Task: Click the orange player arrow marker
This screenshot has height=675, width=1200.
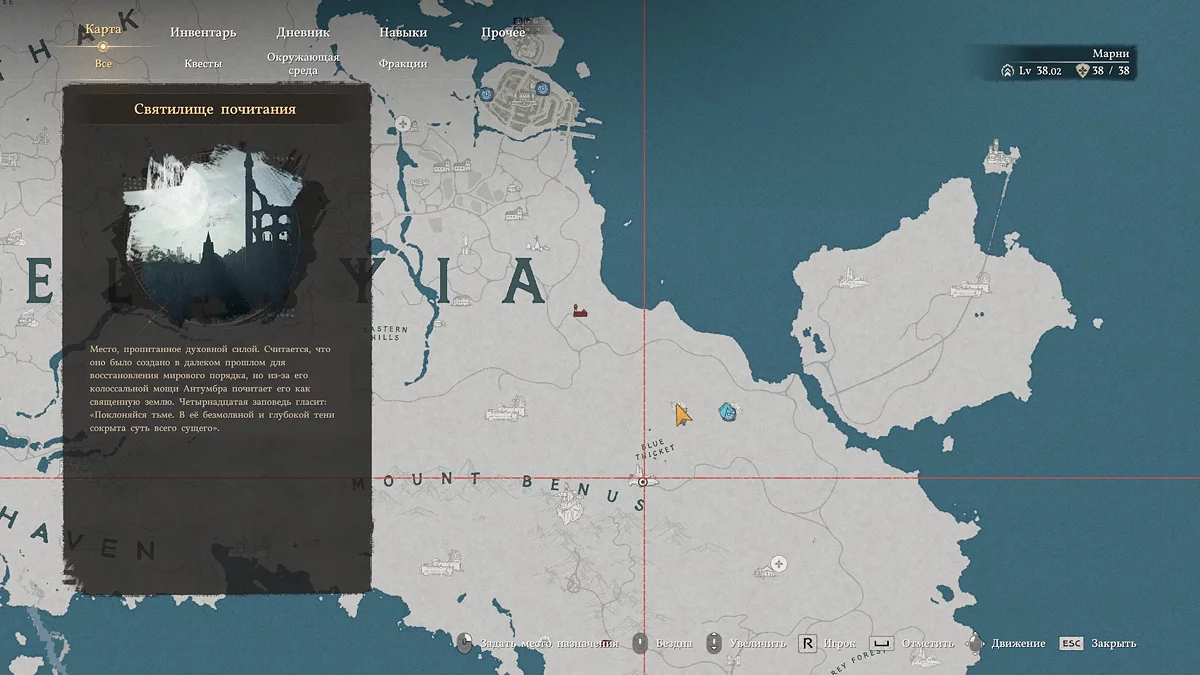Action: pyautogui.click(x=682, y=414)
